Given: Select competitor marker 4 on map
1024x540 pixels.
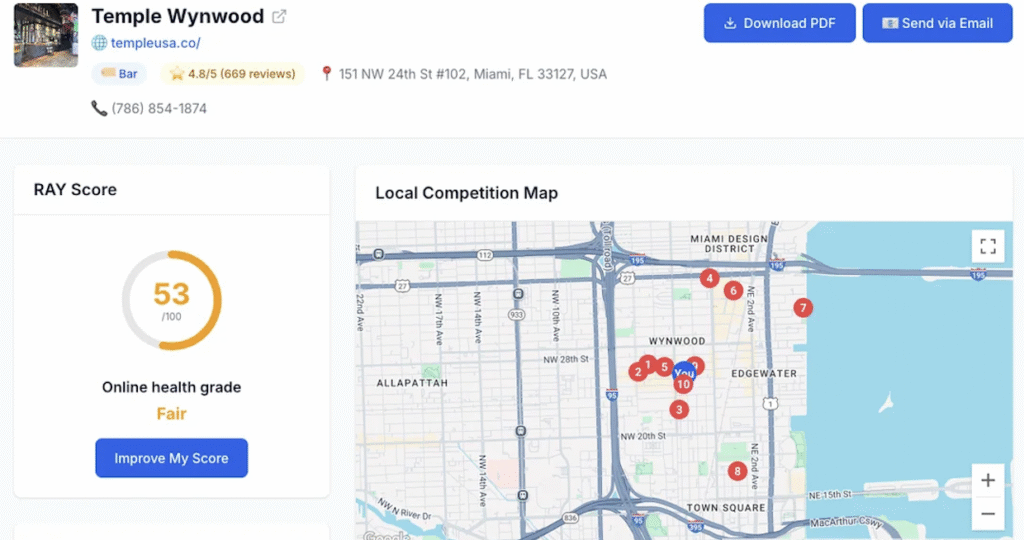Looking at the screenshot, I should (709, 278).
